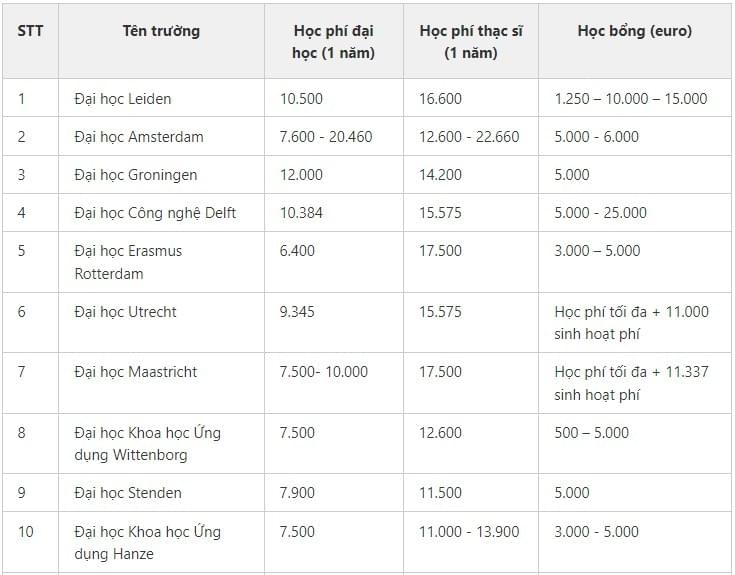Click the "Tên trường" column header
Image resolution: width=735 pixels, height=575 pixels.
click(x=161, y=31)
